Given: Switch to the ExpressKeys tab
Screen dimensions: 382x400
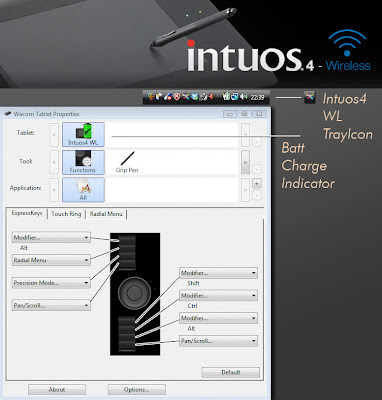Looking at the screenshot, I should (x=27, y=213).
